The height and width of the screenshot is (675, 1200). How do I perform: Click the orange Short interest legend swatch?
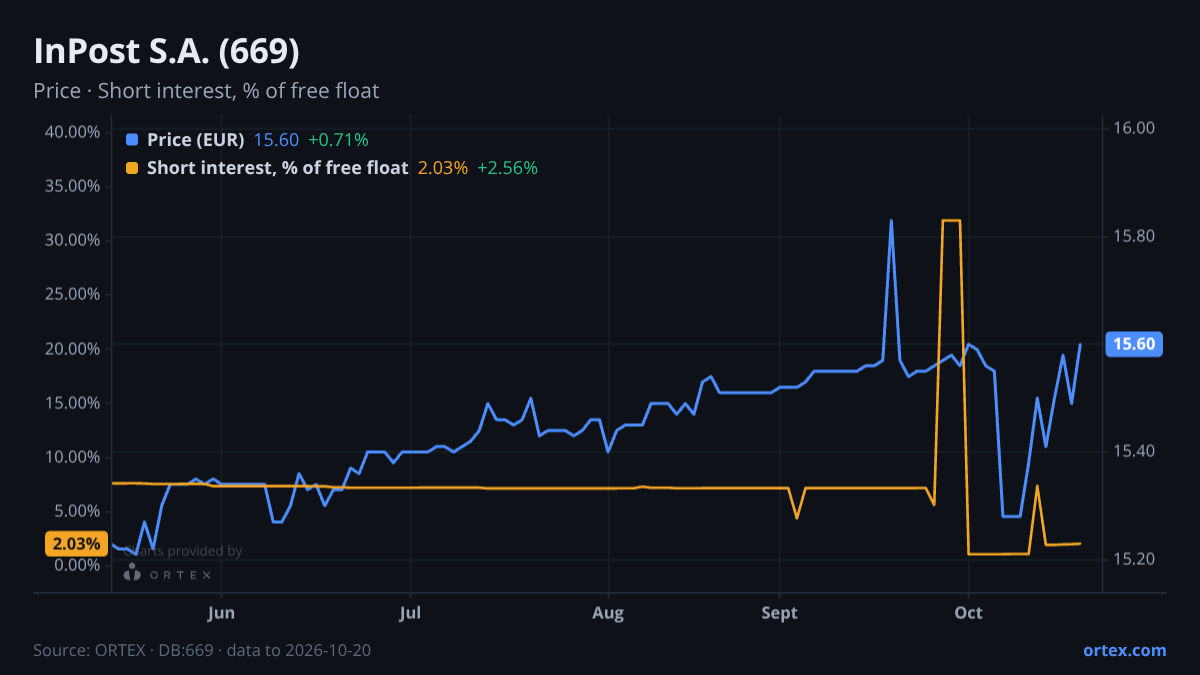tap(132, 168)
